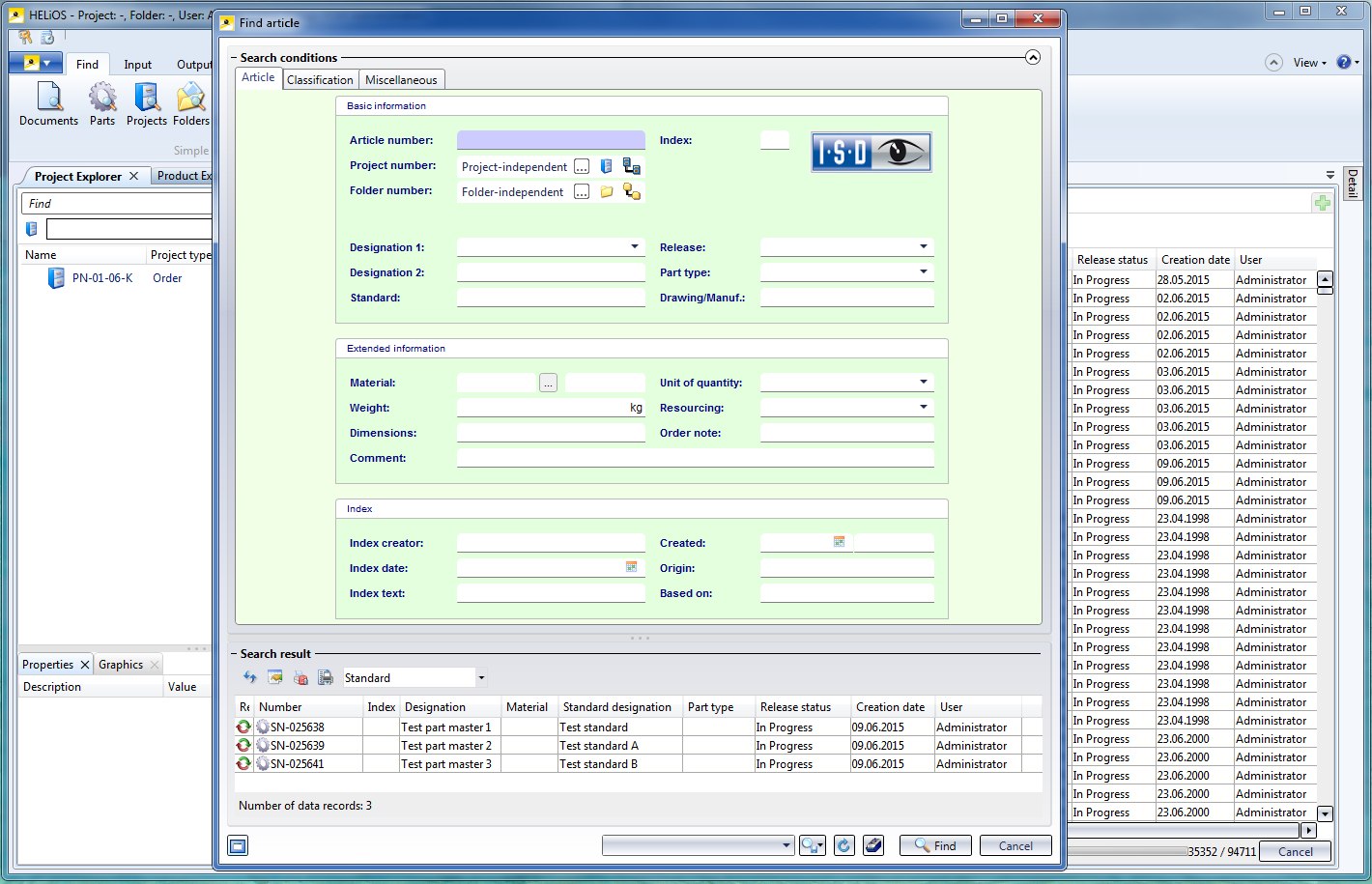Click the circular refresh icon left of Find

[843, 845]
